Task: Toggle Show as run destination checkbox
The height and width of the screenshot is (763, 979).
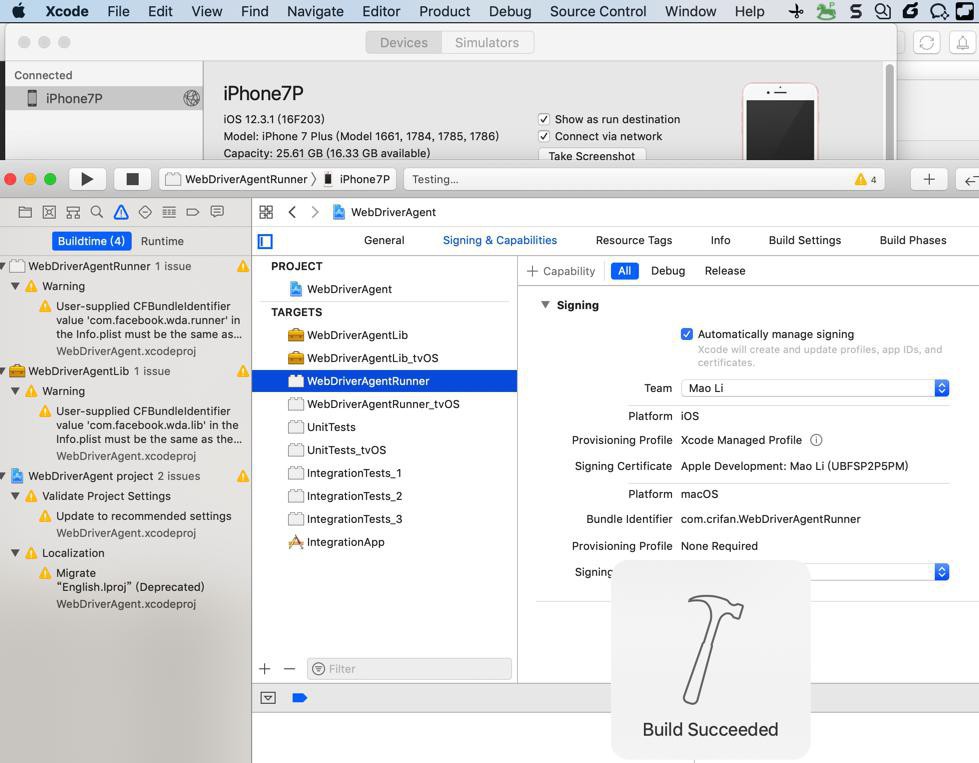Action: coord(544,119)
